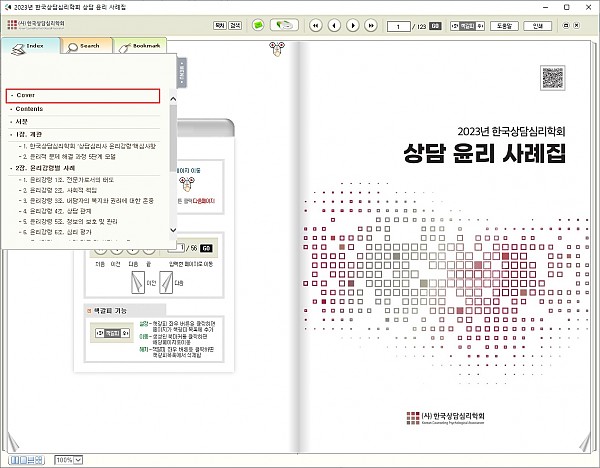The image size is (600, 468).
Task: Click the cover title 상담 윤리 사례집
Action: pyautogui.click(x=484, y=153)
